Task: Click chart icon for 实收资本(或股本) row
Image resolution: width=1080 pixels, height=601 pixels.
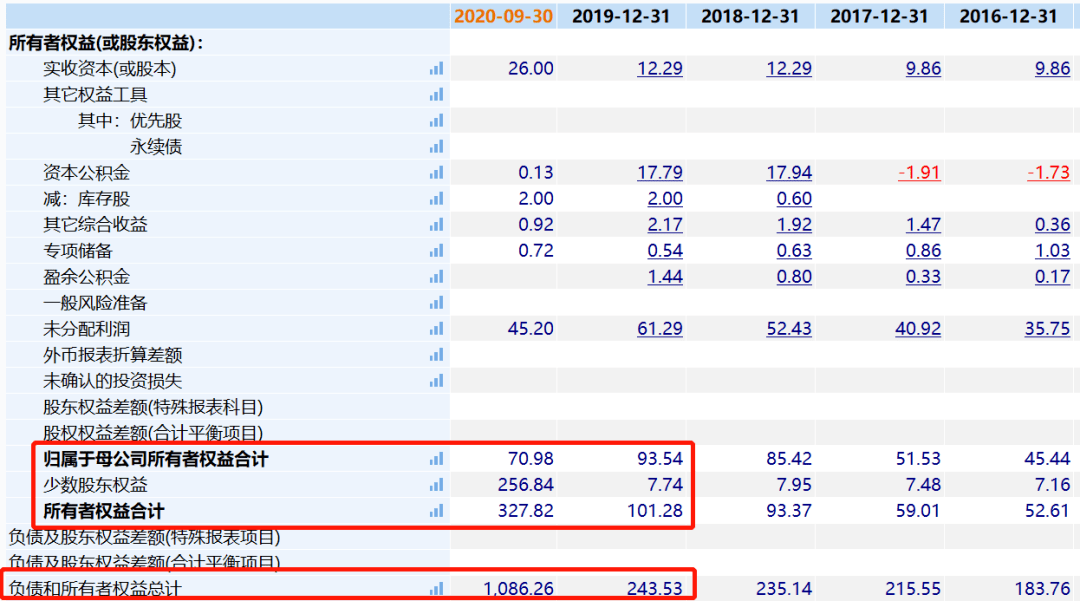Action: click(436, 69)
